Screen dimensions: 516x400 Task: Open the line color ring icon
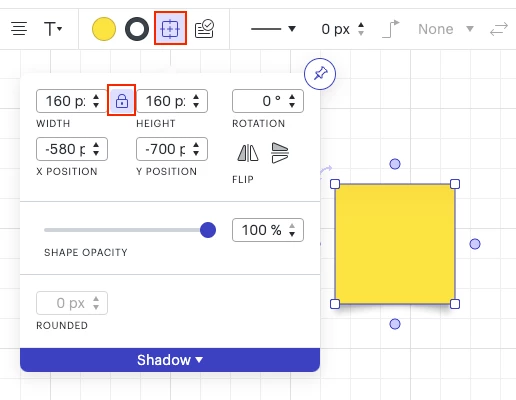[x=137, y=29]
